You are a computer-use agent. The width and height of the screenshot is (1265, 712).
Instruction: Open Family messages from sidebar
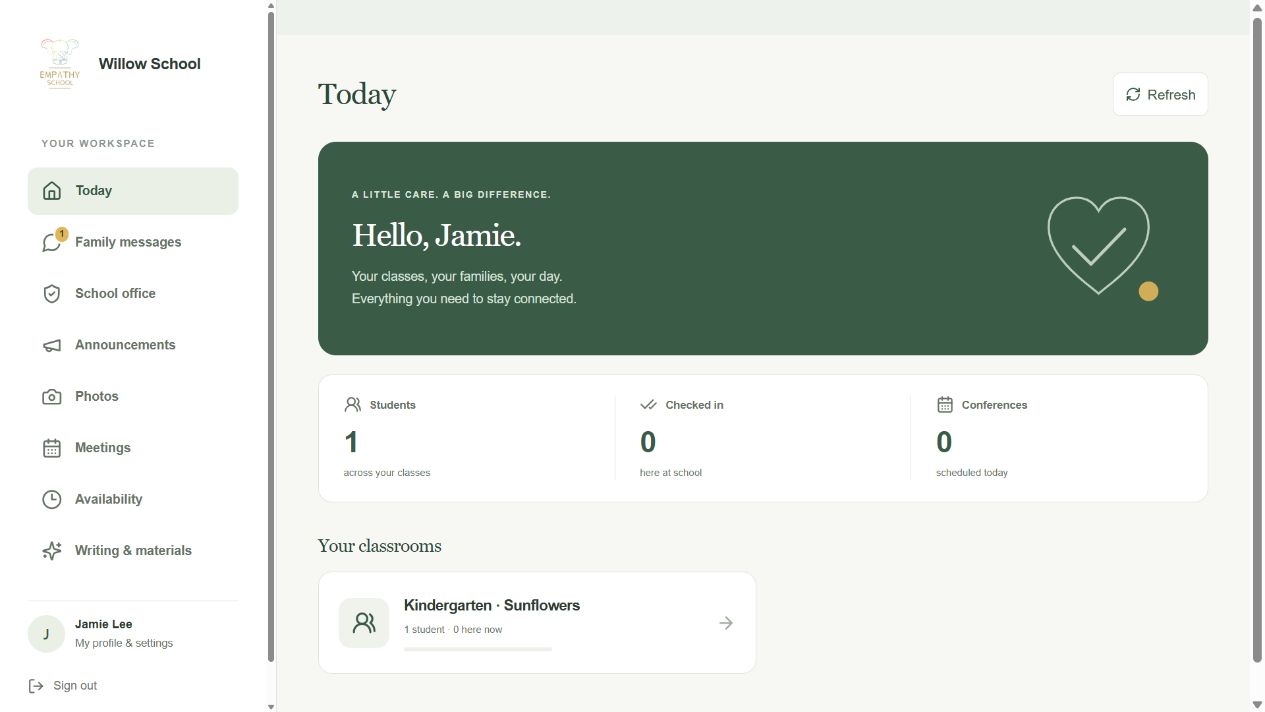133,242
